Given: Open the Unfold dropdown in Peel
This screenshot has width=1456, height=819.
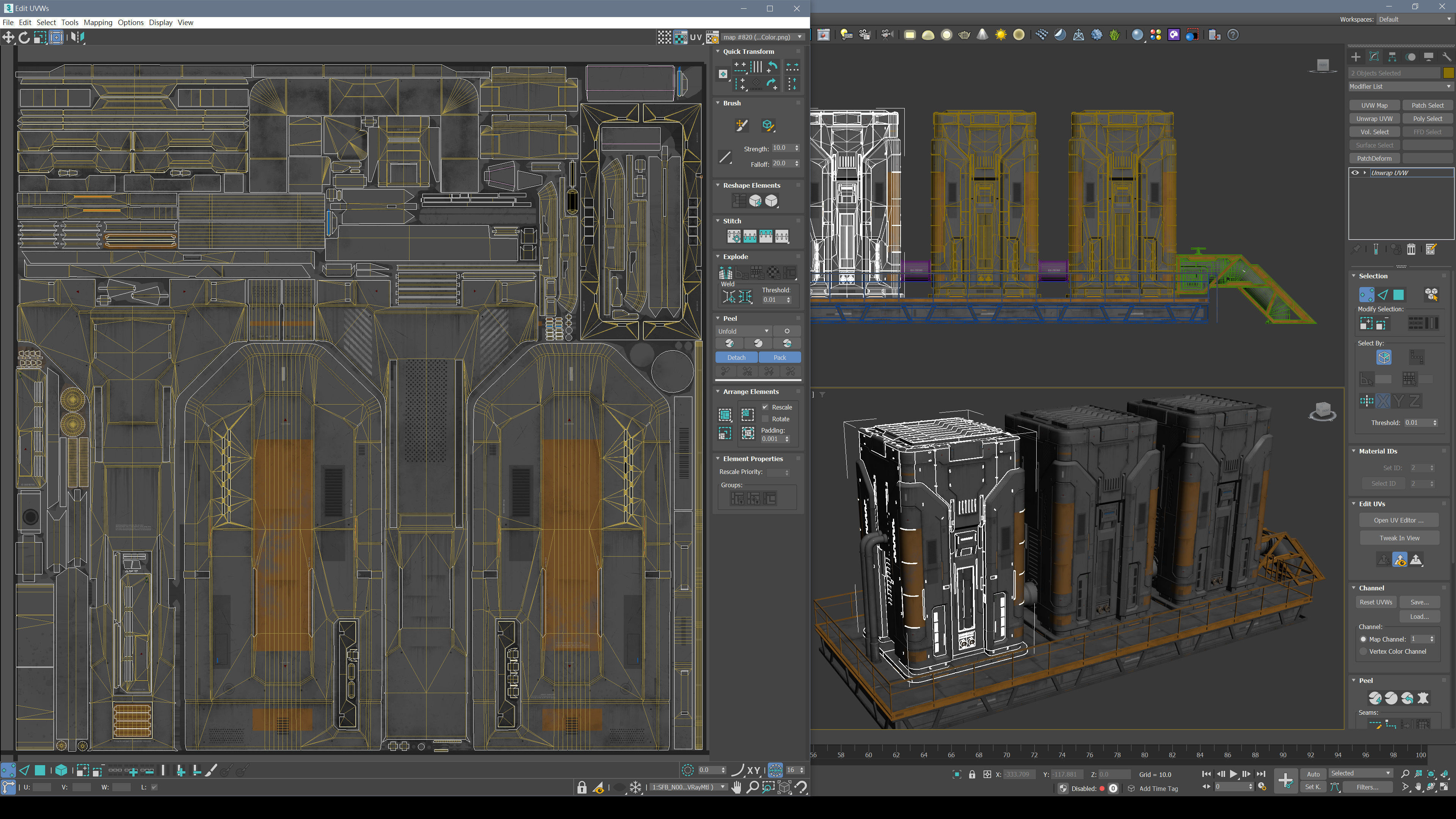Looking at the screenshot, I should (x=743, y=331).
